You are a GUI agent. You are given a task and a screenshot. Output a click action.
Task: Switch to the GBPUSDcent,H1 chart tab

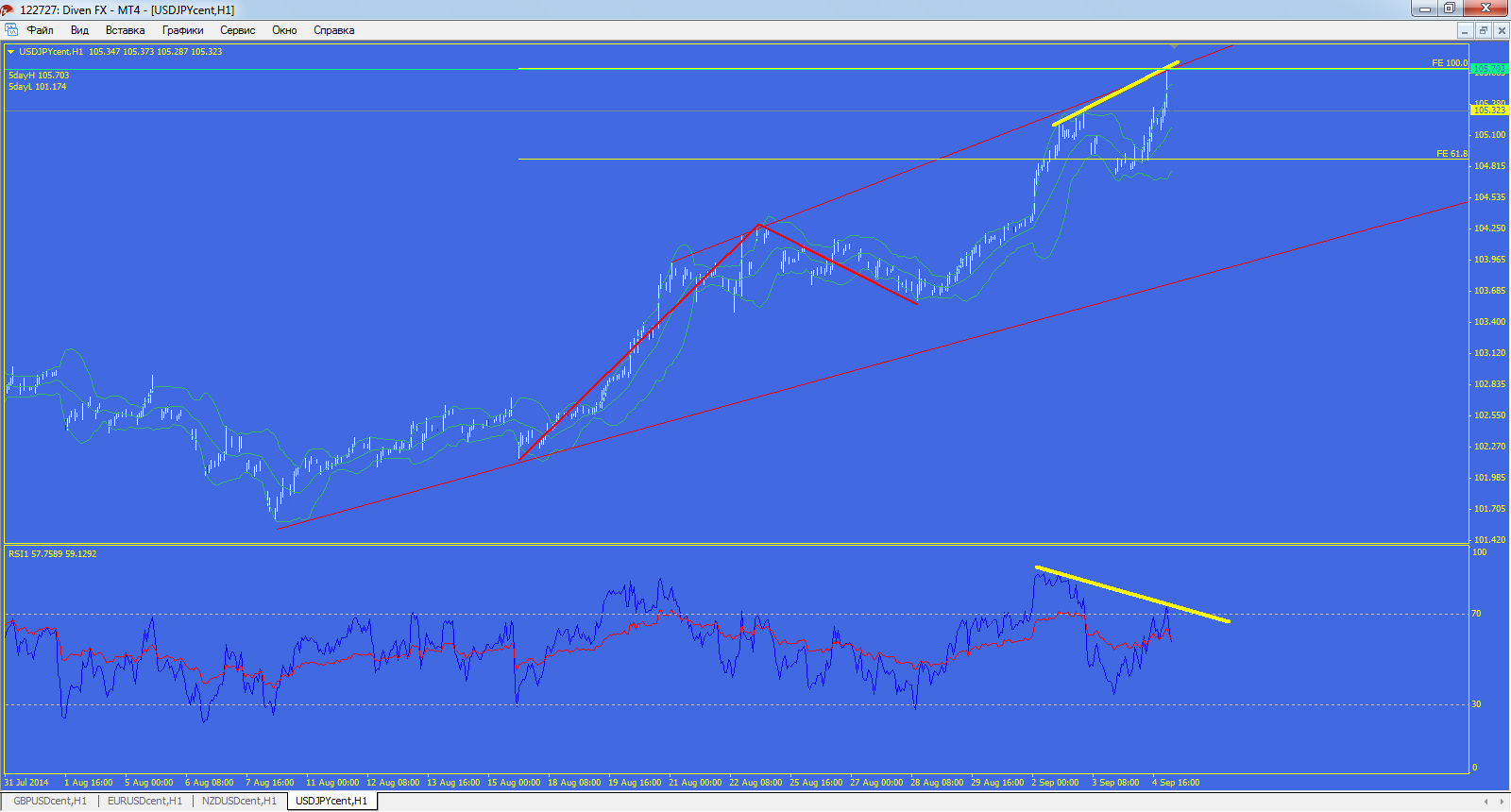pos(50,801)
